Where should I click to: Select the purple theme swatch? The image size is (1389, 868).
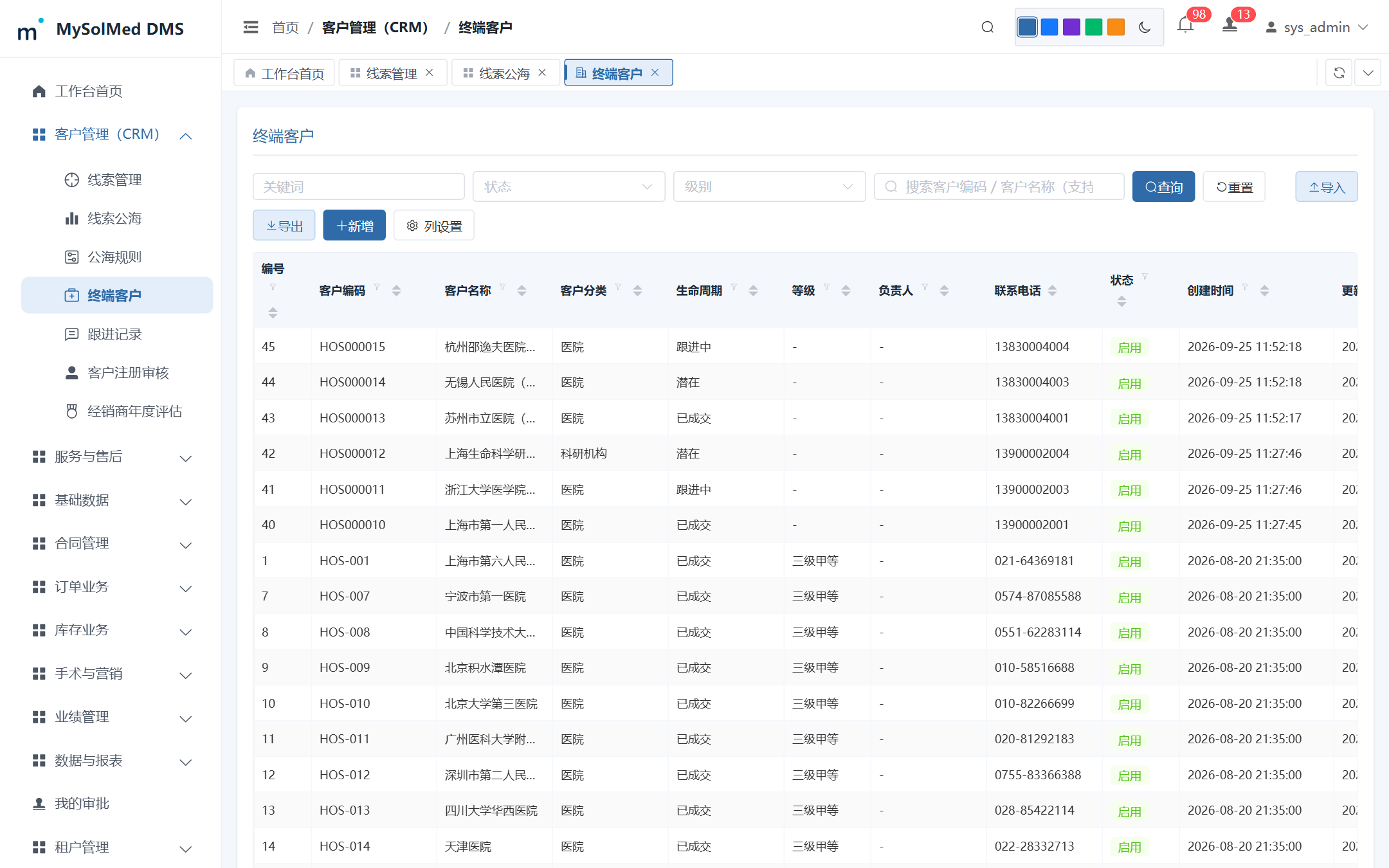[x=1071, y=27]
